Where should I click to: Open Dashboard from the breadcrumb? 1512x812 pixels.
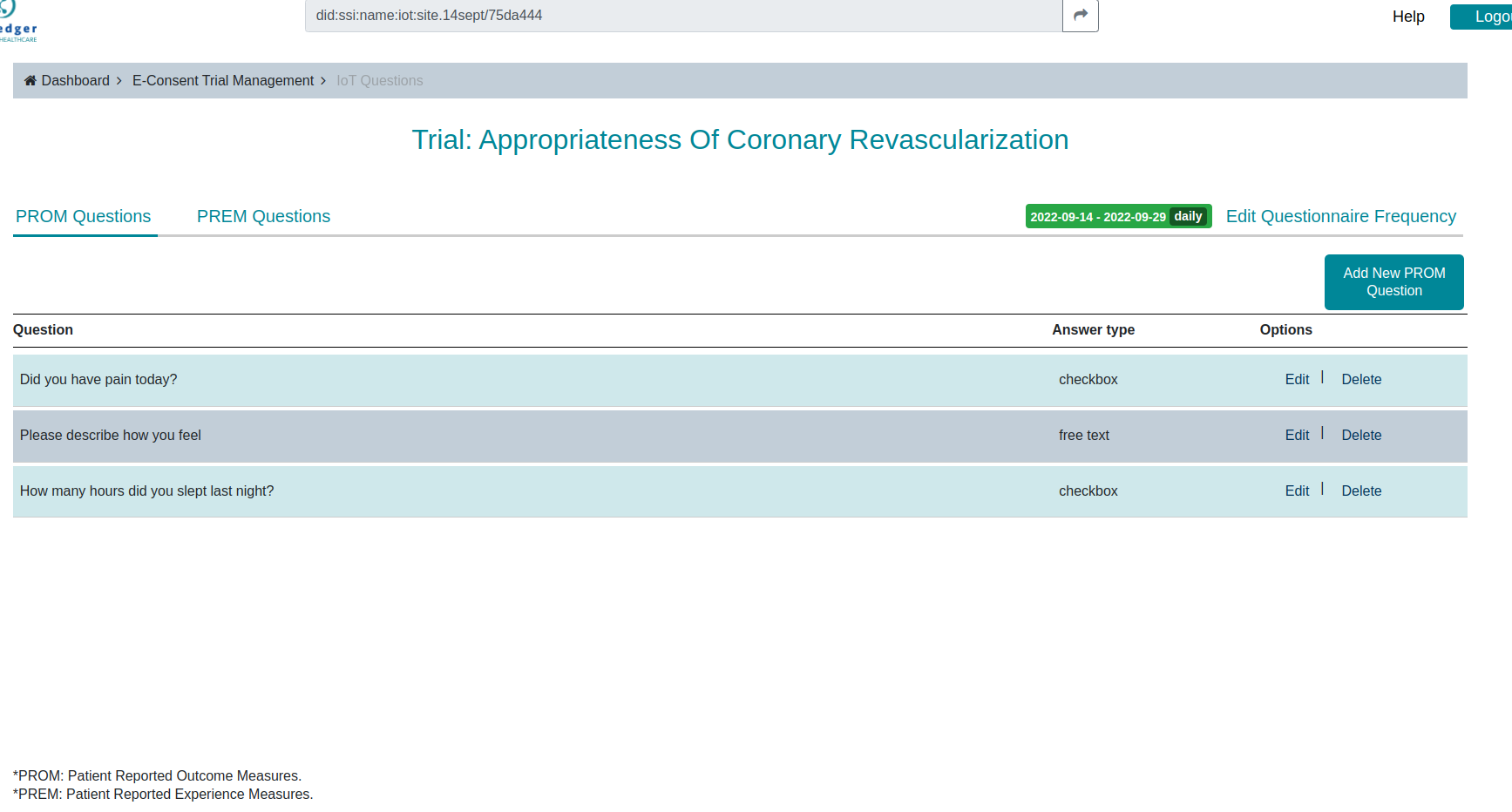[x=74, y=80]
